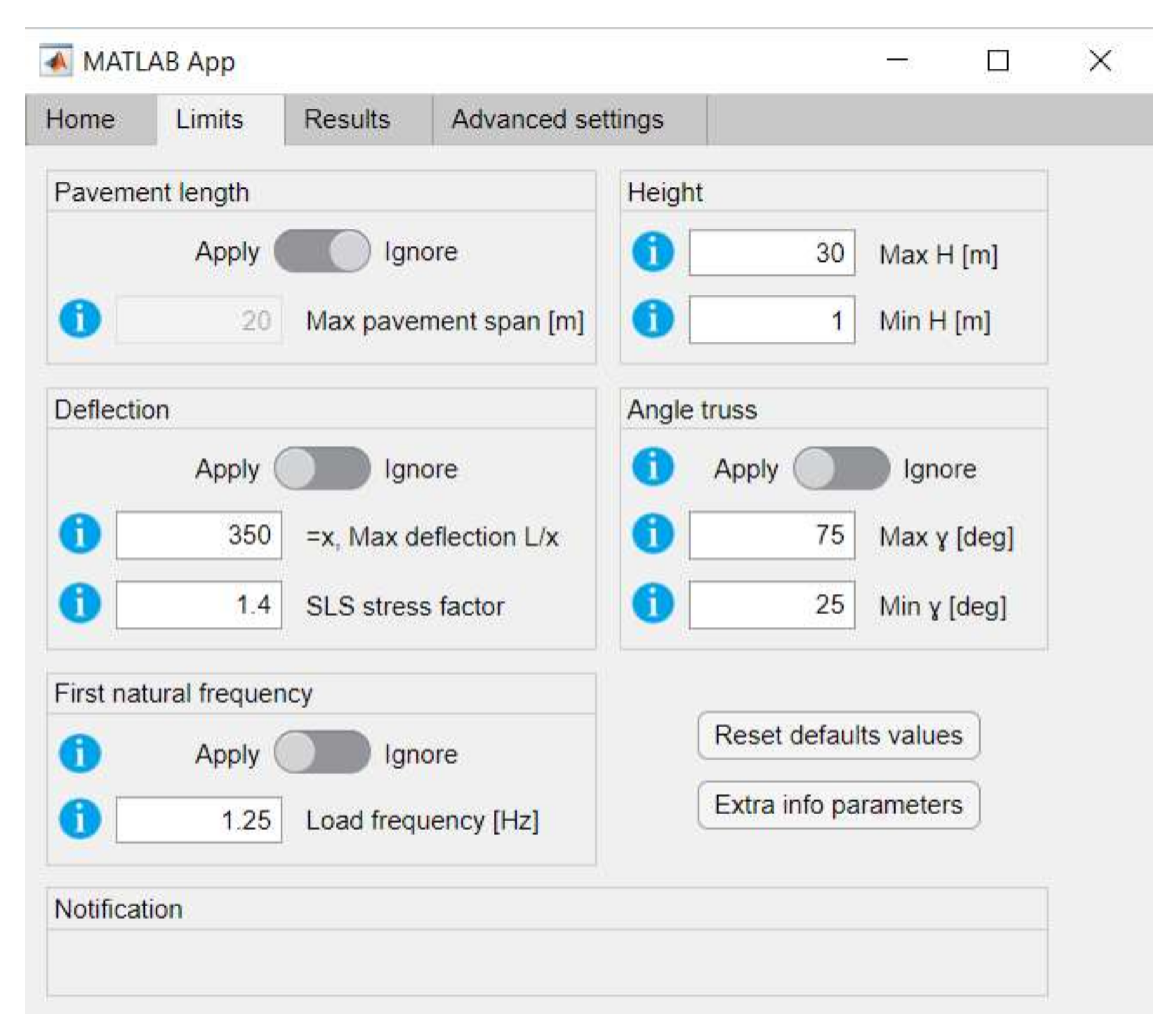Toggle Deflection Apply/Ignore switch
Screen dimensions: 1173x1036
click(x=322, y=468)
